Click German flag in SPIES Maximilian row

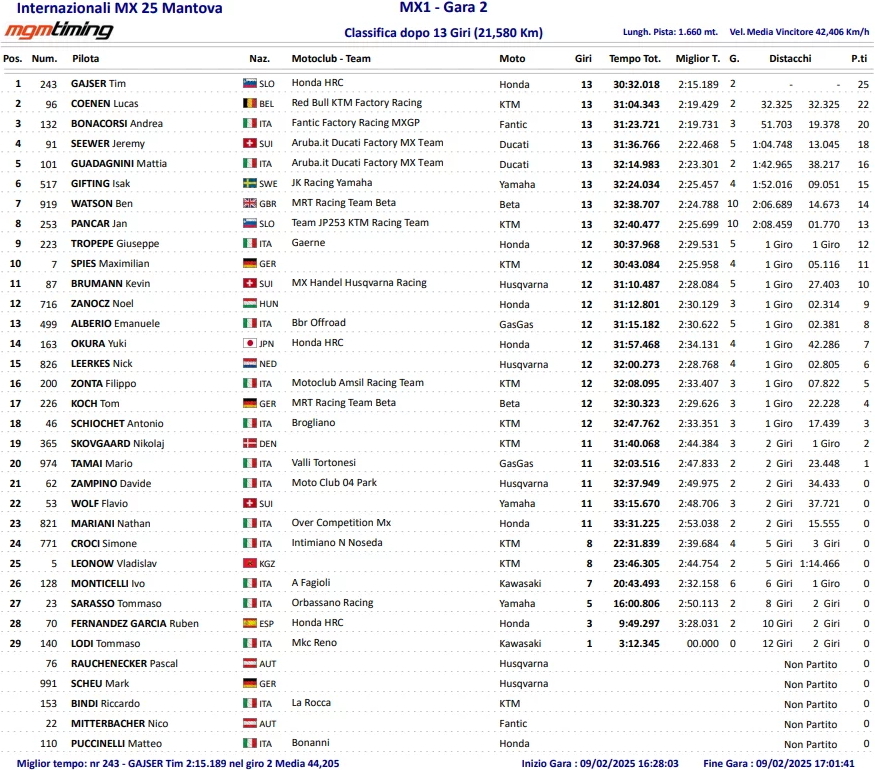(249, 263)
